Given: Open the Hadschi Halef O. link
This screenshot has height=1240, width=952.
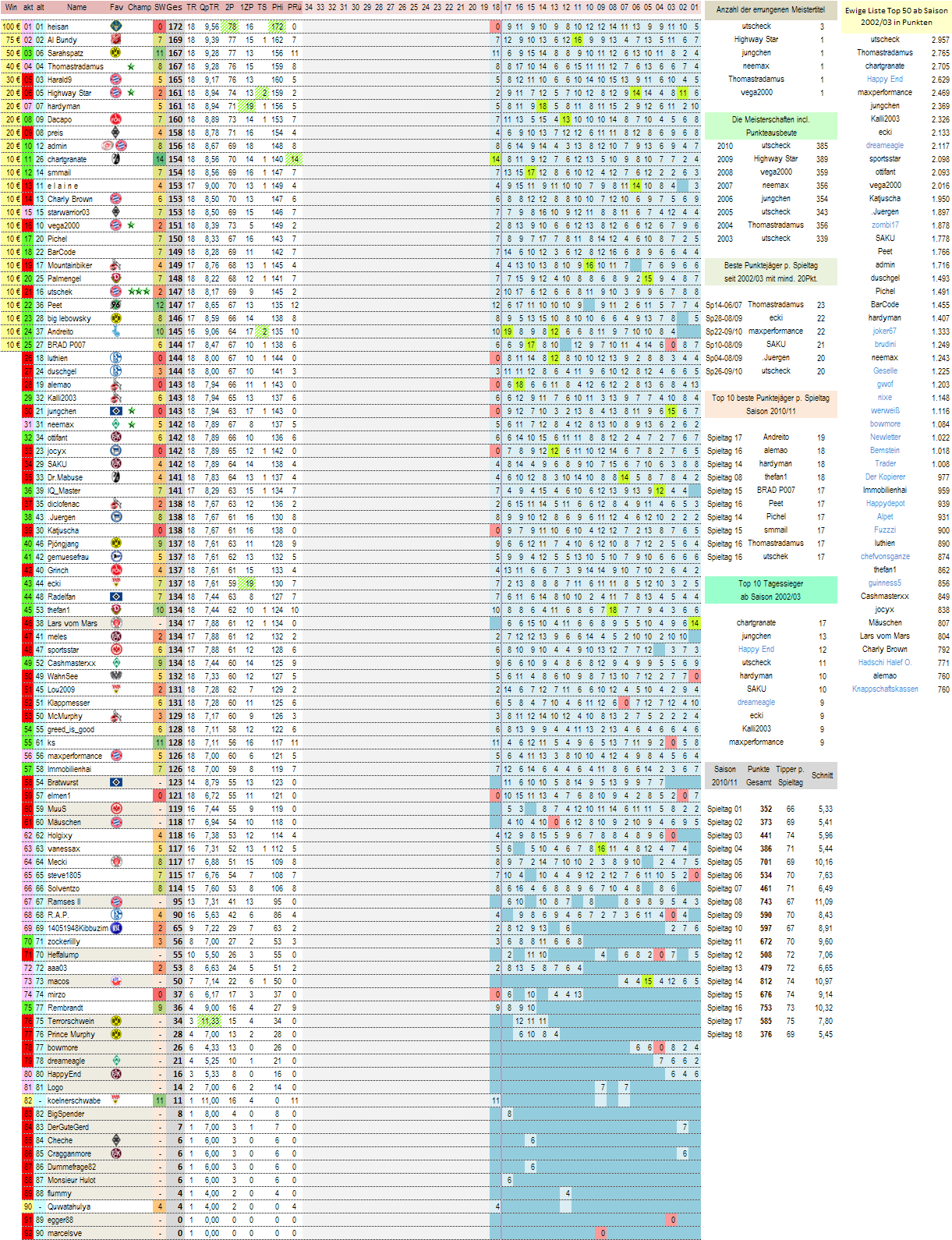Looking at the screenshot, I should click(x=885, y=663).
